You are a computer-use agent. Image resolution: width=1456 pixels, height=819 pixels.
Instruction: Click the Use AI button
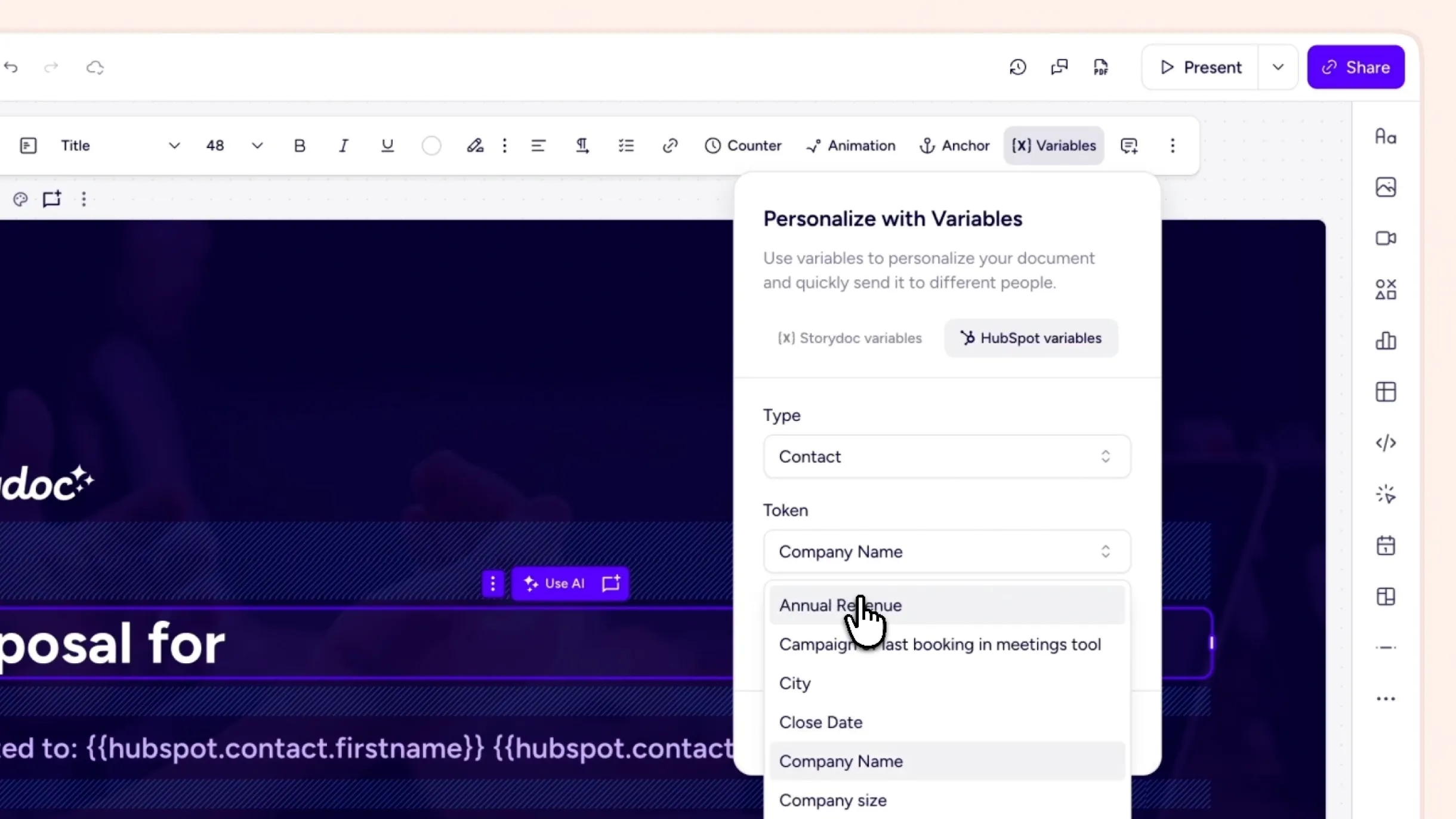click(554, 584)
